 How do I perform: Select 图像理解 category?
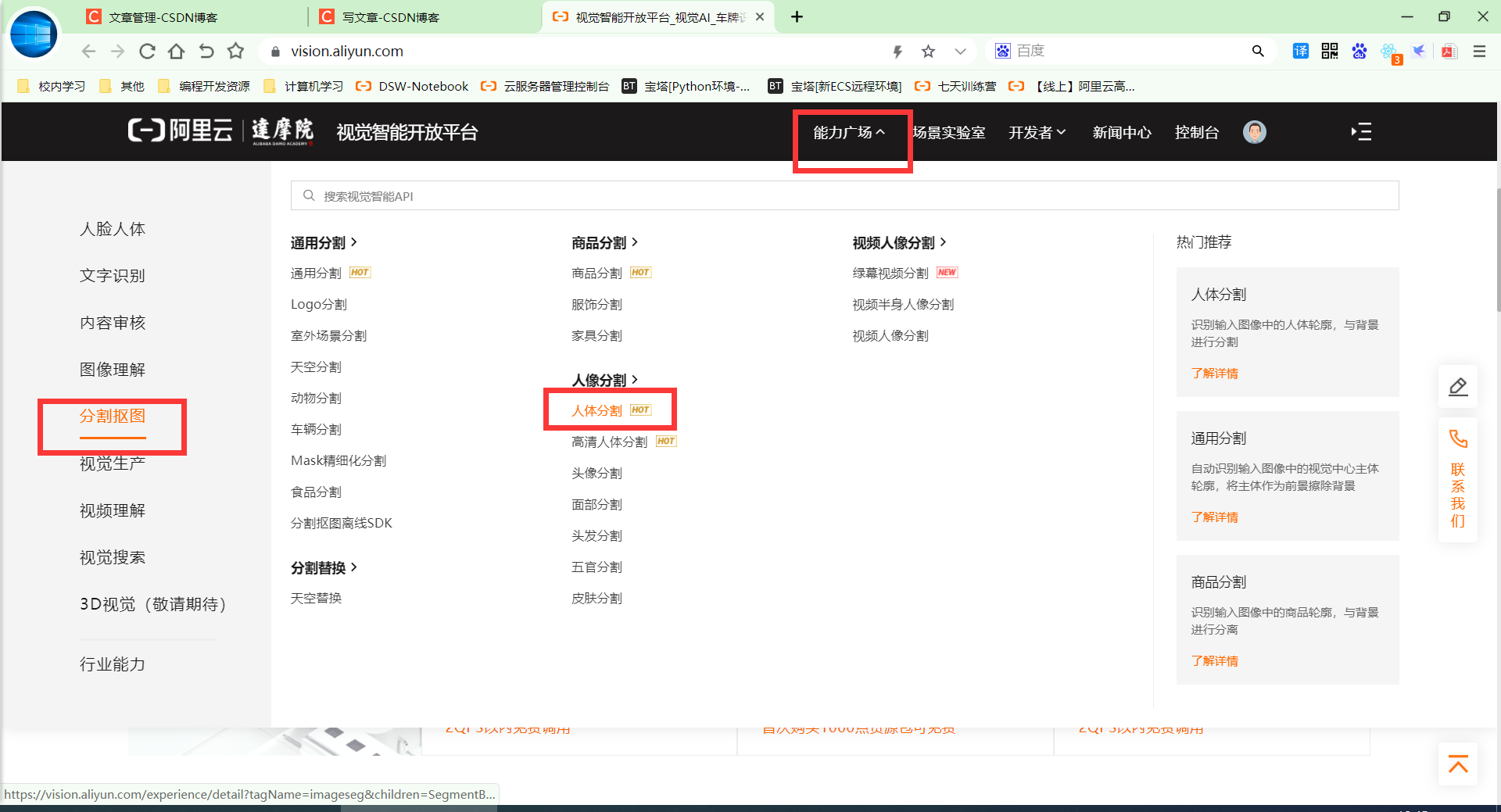coord(113,370)
